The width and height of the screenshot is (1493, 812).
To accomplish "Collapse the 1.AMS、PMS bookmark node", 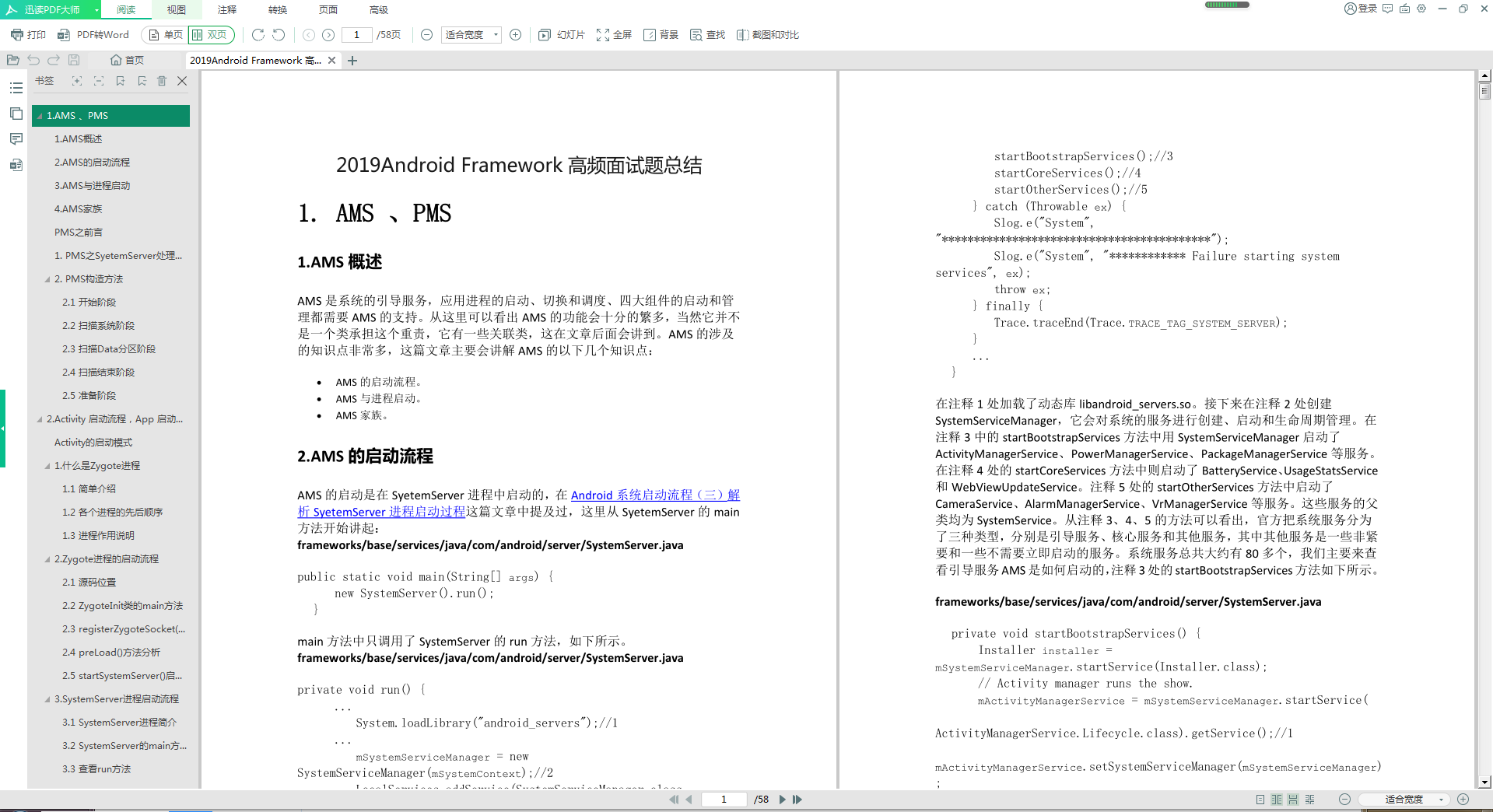I will pos(40,116).
